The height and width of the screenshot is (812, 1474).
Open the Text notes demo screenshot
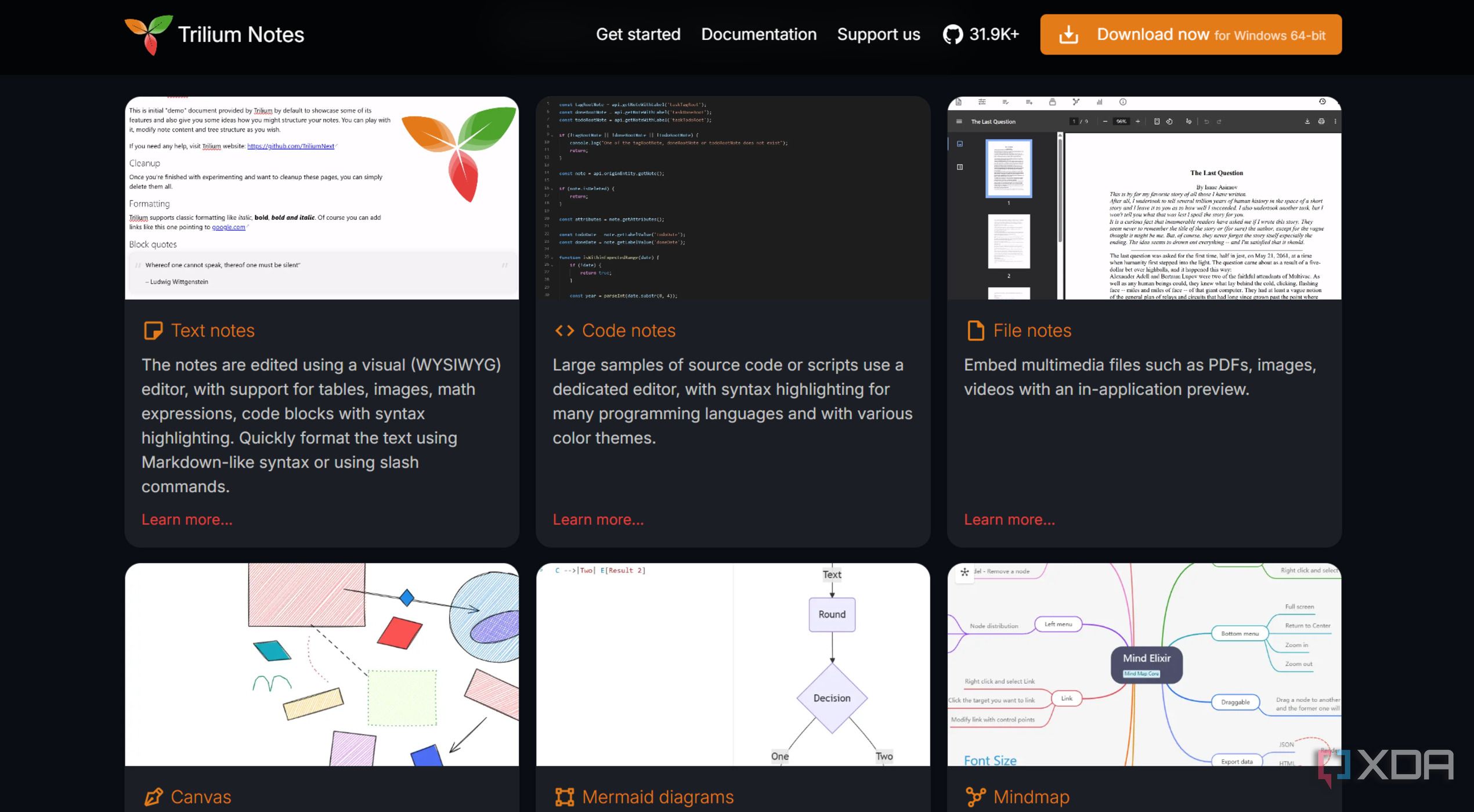pos(321,198)
